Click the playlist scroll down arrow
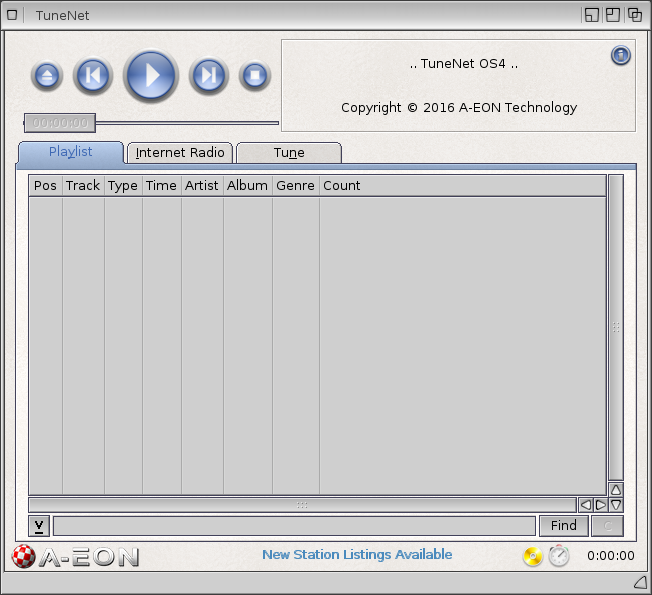Screen dimensions: 652x595 click(616, 505)
